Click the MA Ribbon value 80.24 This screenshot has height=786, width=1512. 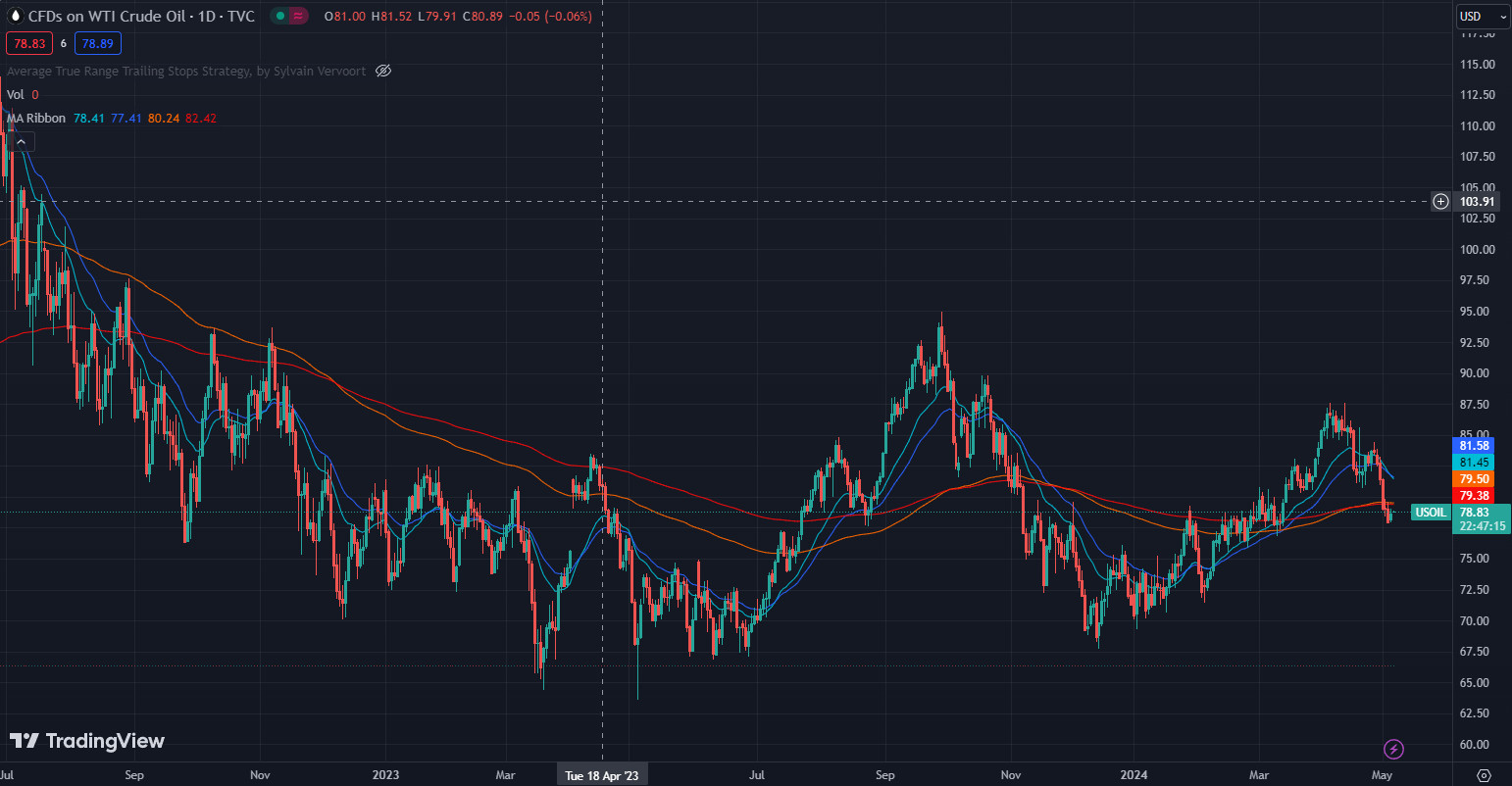coord(163,118)
